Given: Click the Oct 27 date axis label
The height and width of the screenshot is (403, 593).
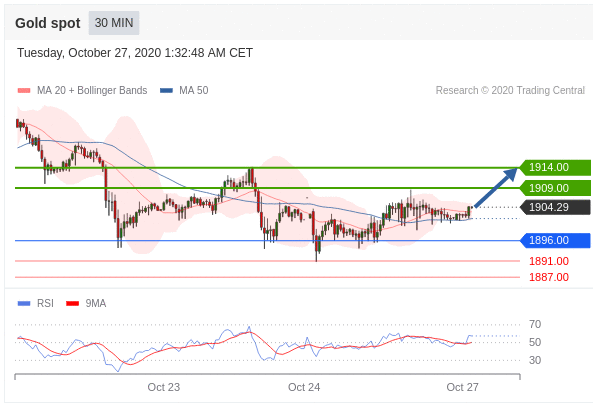Looking at the screenshot, I should (x=463, y=388).
